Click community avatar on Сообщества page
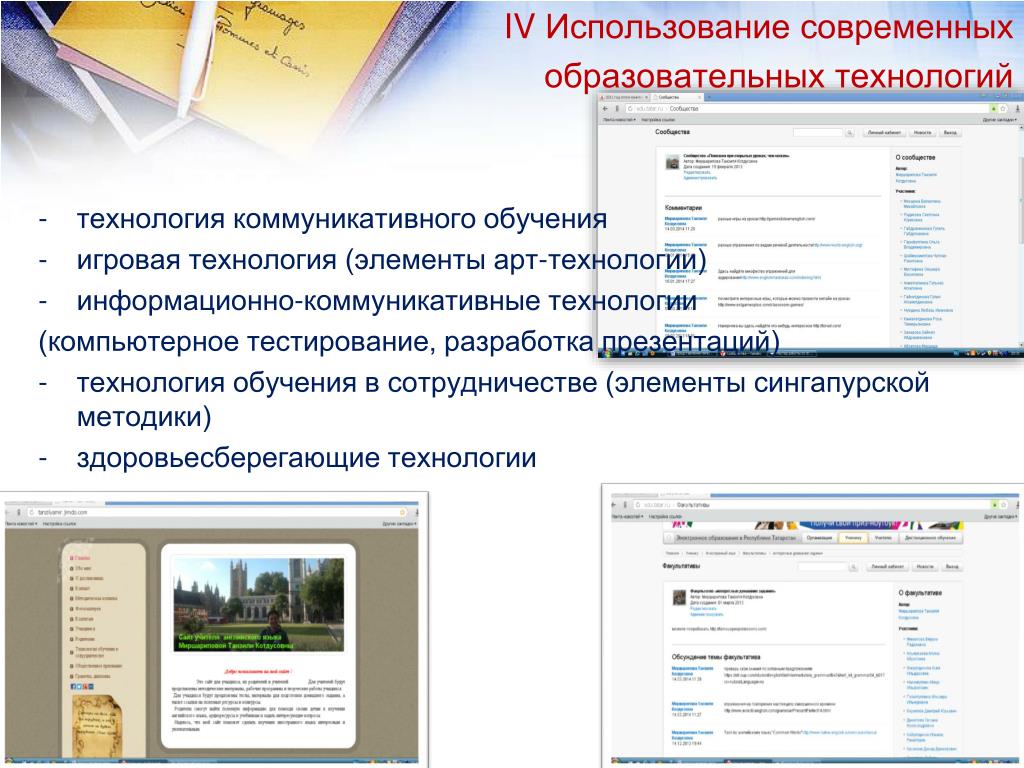The image size is (1024, 768). click(672, 163)
